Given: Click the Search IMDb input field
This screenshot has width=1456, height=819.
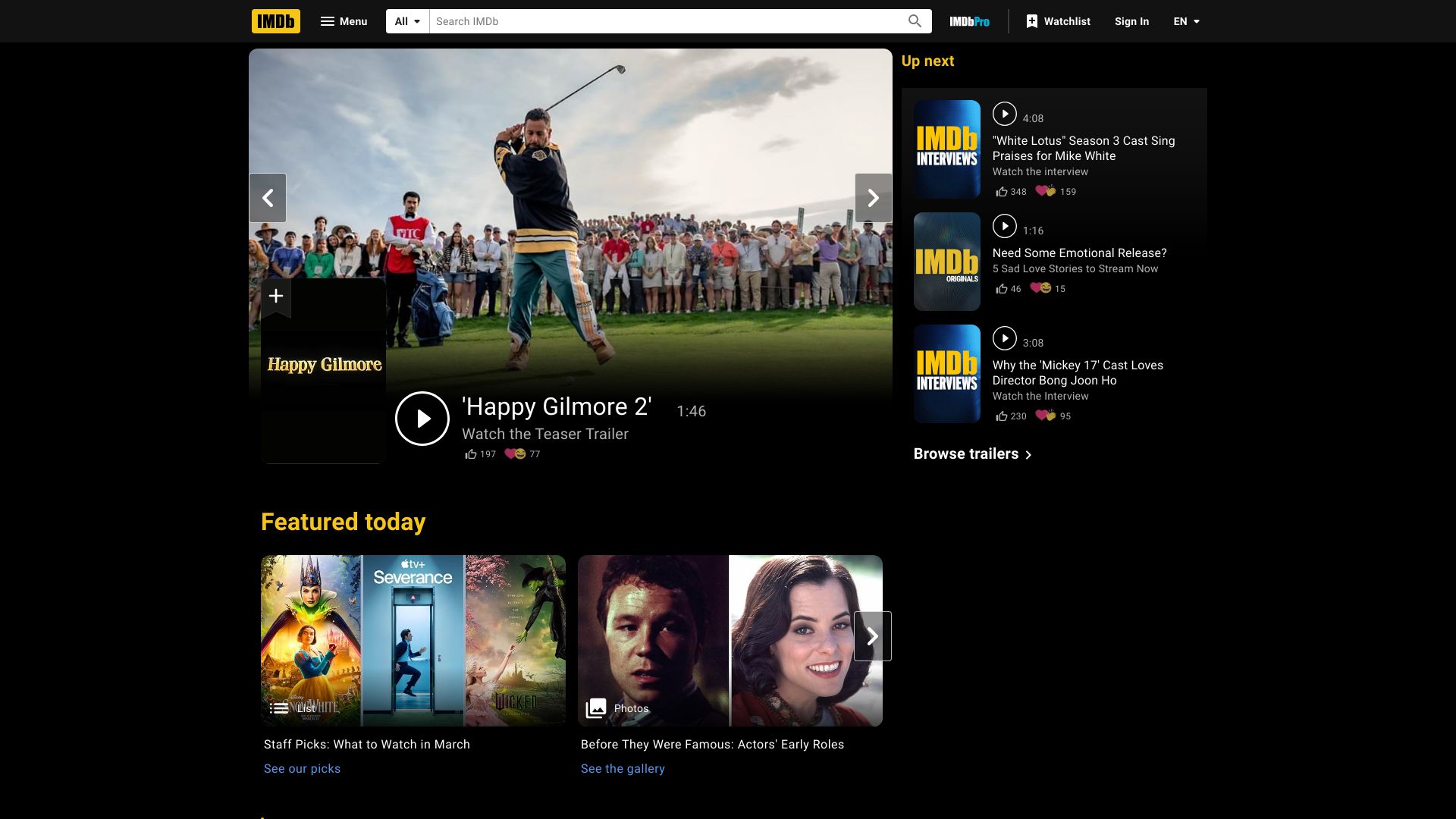Looking at the screenshot, I should 667,21.
